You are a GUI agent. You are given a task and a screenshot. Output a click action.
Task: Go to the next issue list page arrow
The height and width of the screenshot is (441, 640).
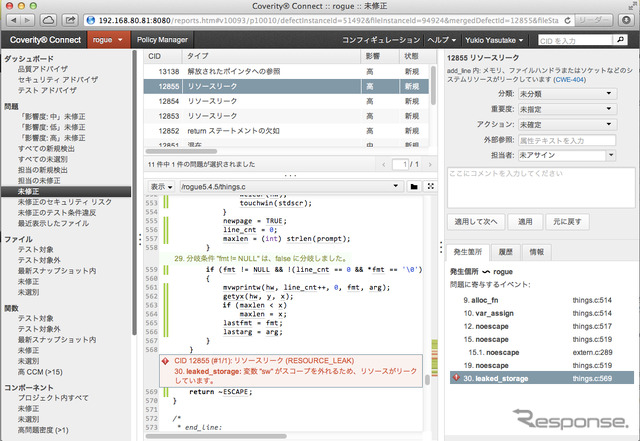point(430,165)
